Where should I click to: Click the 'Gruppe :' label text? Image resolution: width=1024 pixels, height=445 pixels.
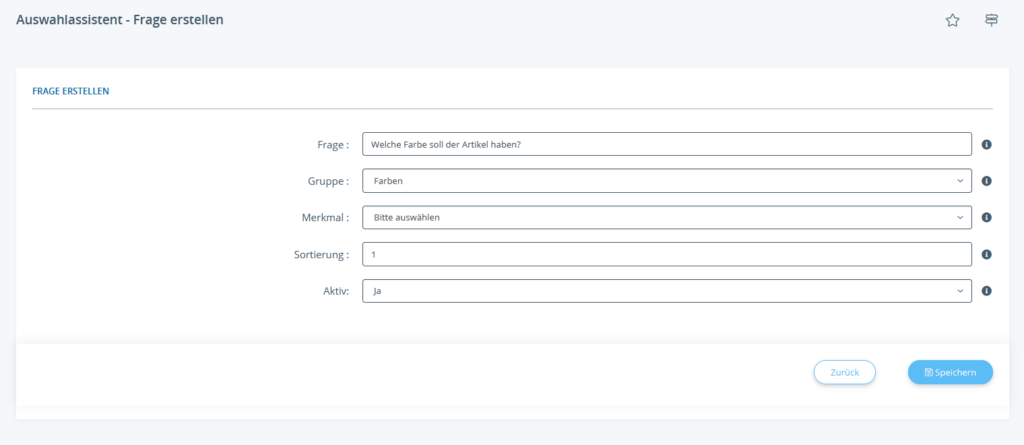(x=328, y=181)
